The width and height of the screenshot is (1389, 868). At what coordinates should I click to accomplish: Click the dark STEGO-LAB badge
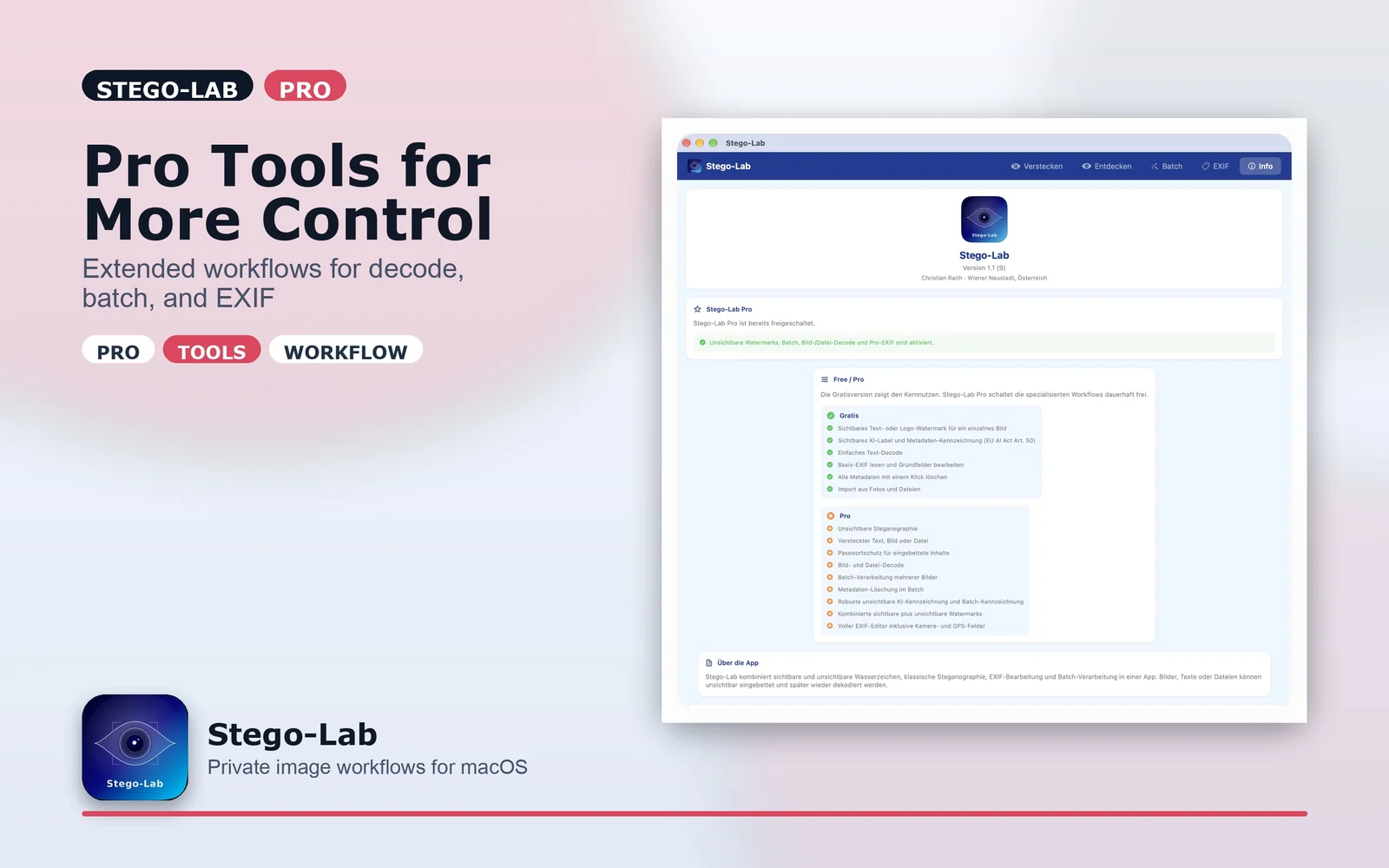[x=168, y=86]
